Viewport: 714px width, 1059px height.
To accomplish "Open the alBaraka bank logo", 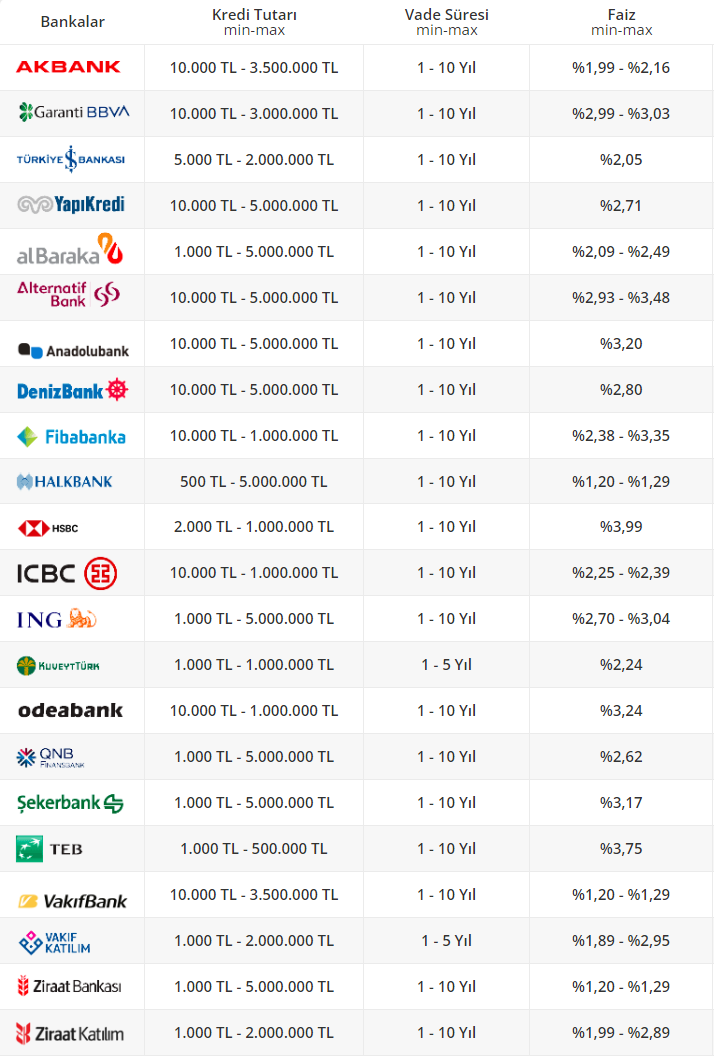I will click(x=71, y=250).
